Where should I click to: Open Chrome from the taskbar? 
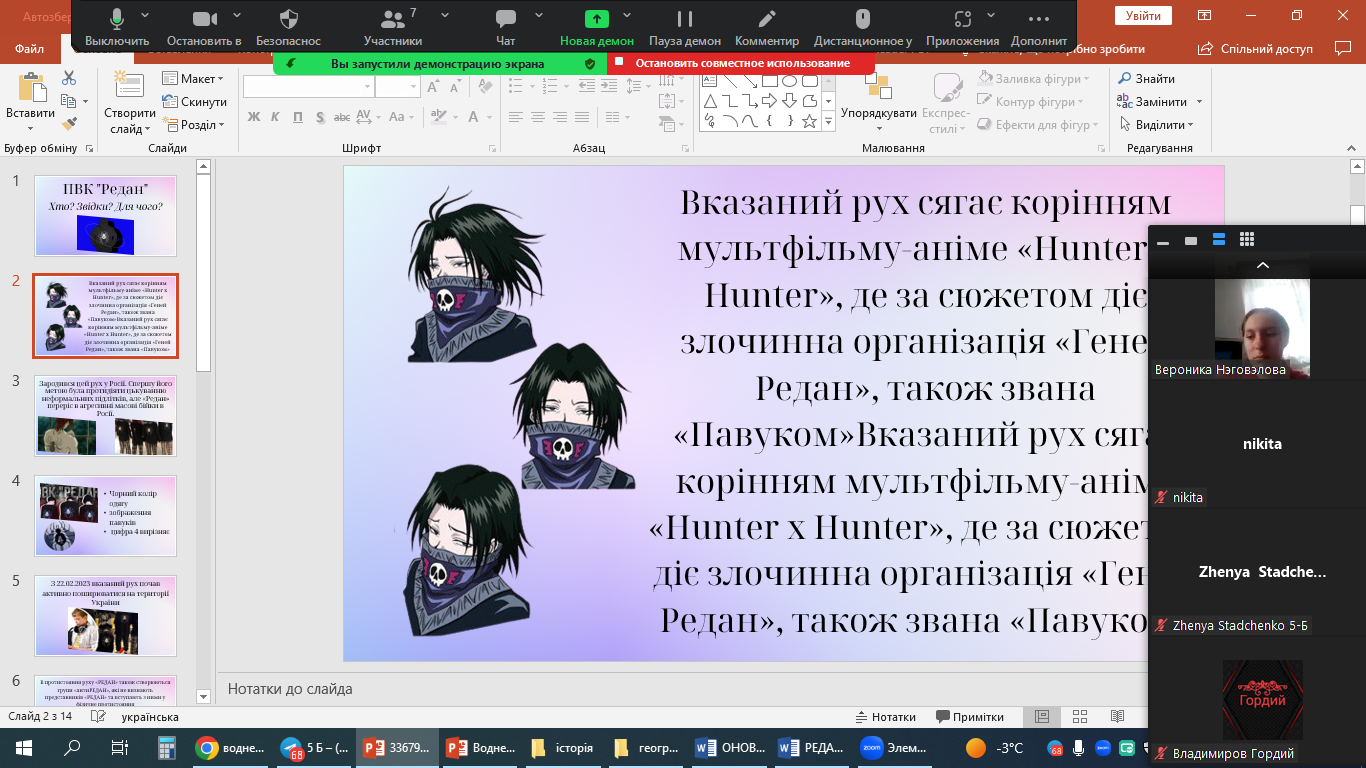[231, 748]
